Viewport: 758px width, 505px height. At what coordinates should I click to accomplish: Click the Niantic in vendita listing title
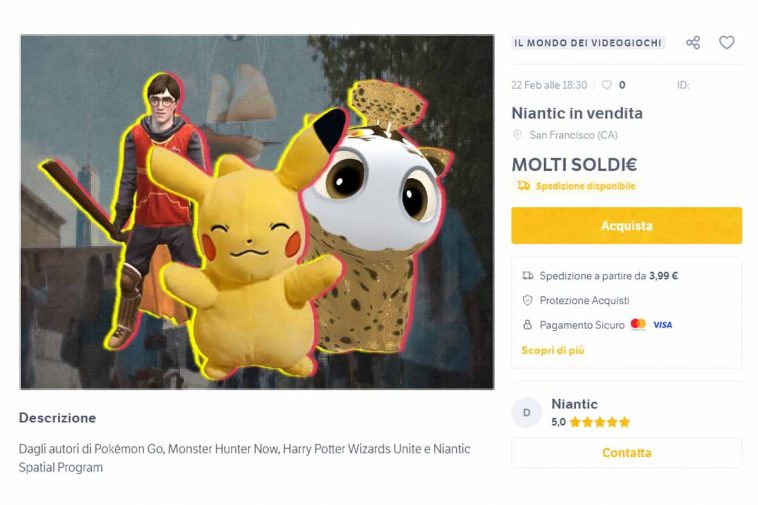tap(577, 113)
